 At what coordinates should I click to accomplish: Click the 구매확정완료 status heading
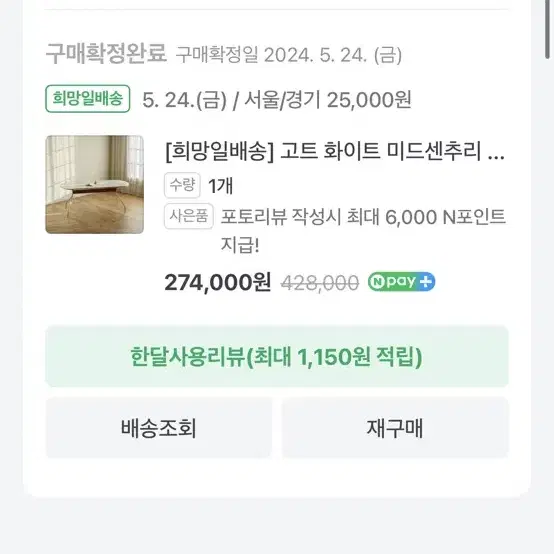(106, 54)
